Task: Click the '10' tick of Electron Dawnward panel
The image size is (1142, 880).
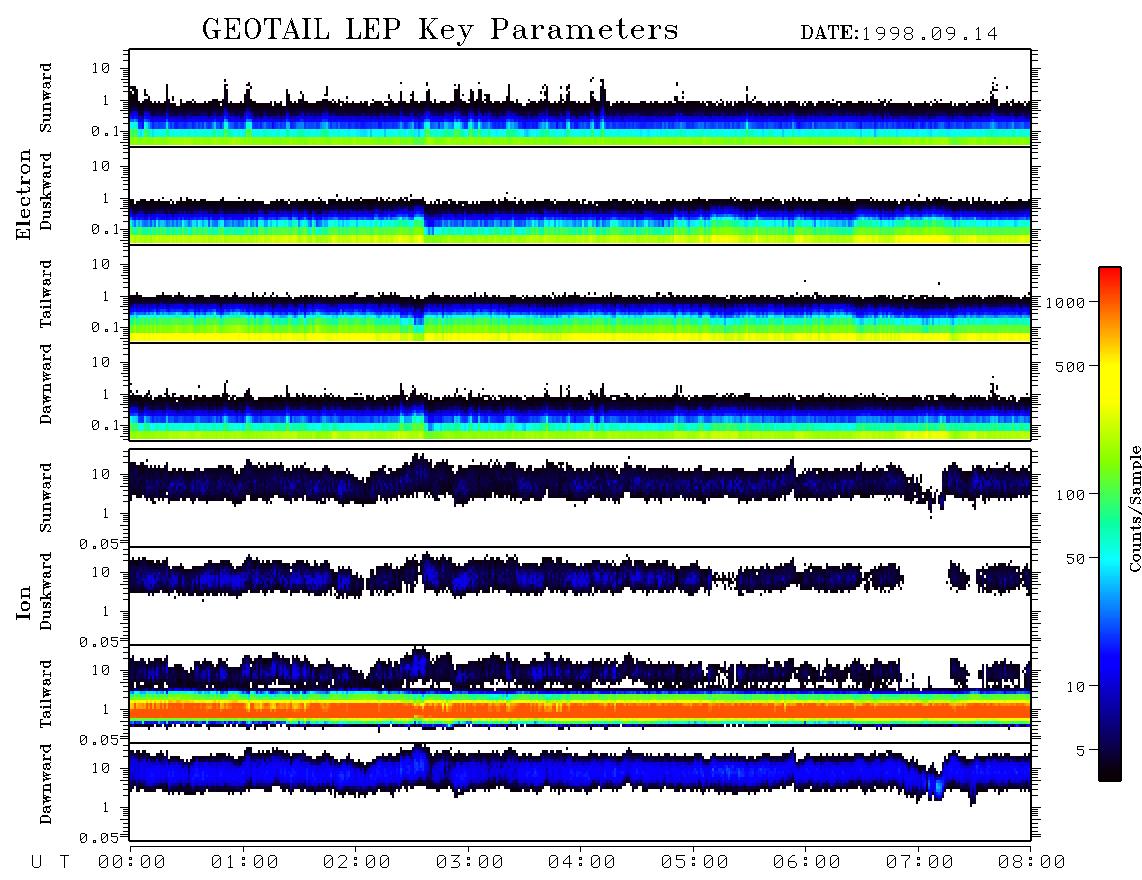Action: (x=101, y=363)
